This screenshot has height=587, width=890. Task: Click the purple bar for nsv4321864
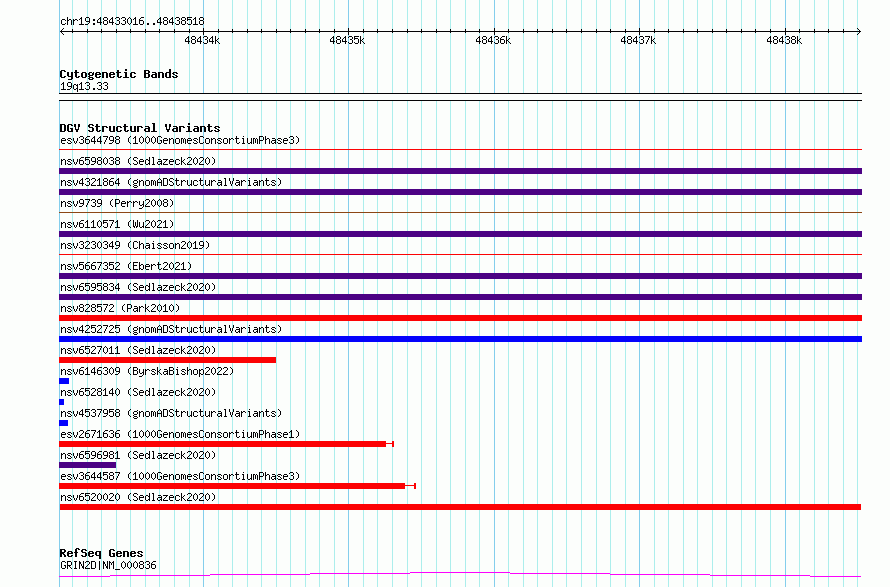coord(460,192)
